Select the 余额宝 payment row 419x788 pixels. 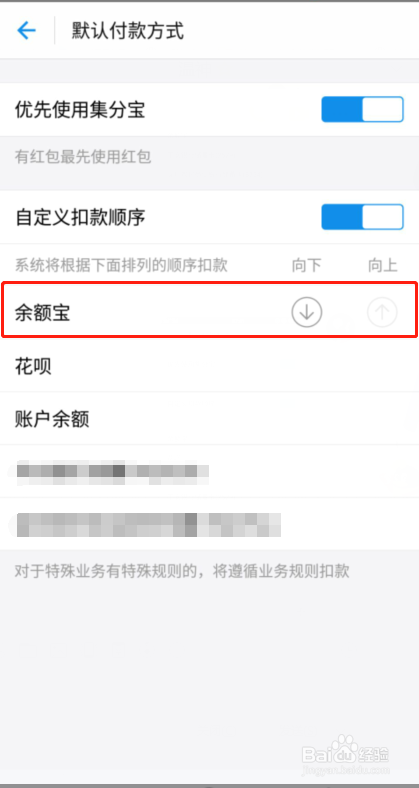[x=210, y=311]
